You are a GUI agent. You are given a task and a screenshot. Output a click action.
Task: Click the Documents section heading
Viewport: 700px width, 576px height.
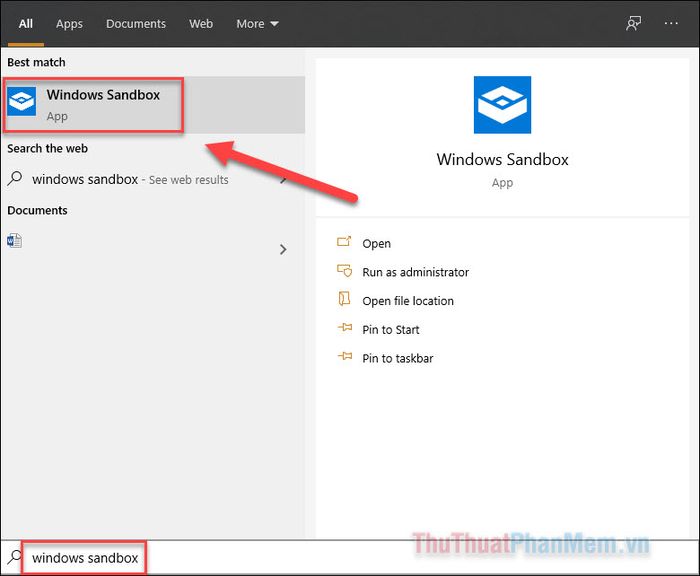click(38, 210)
